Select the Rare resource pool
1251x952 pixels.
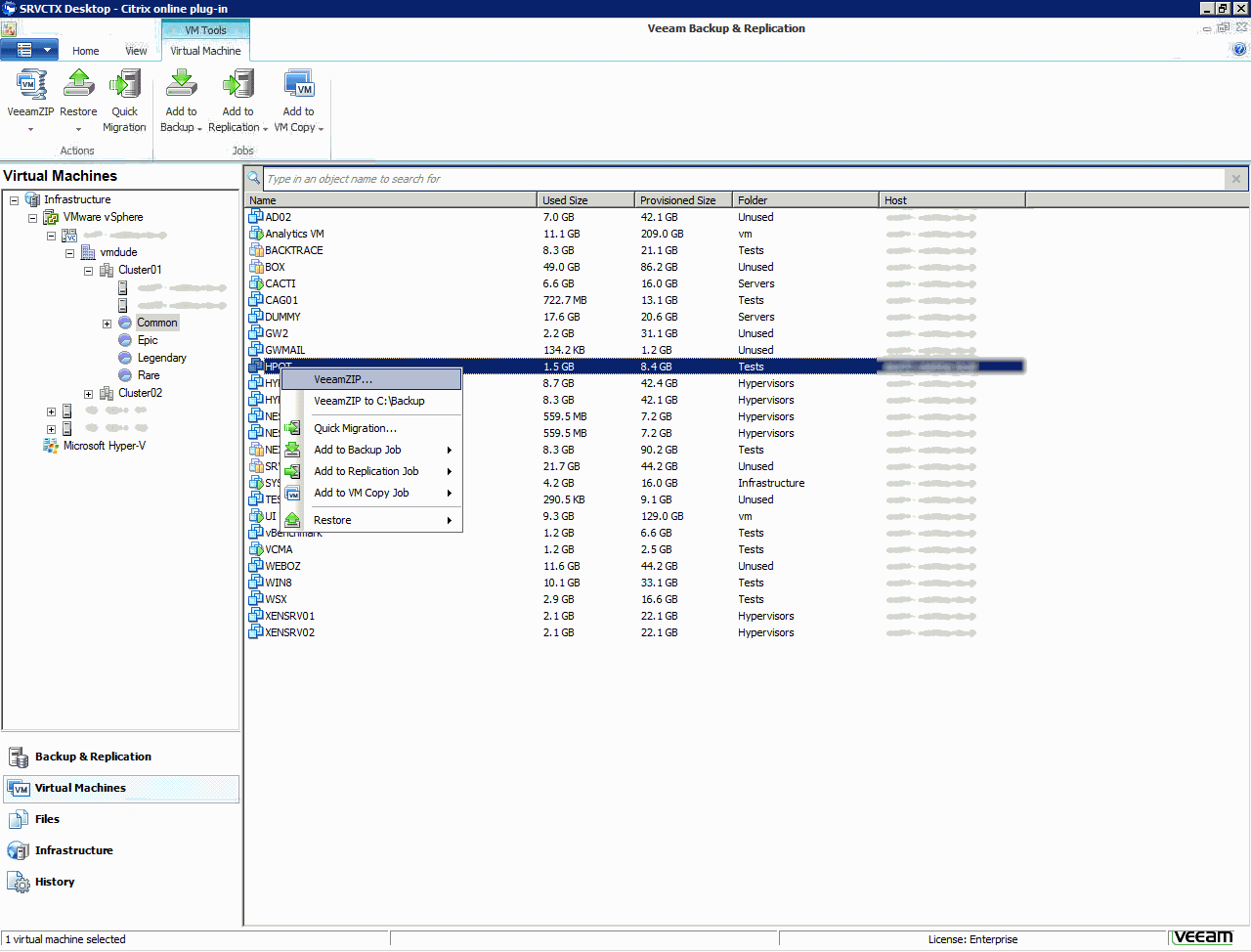(148, 375)
